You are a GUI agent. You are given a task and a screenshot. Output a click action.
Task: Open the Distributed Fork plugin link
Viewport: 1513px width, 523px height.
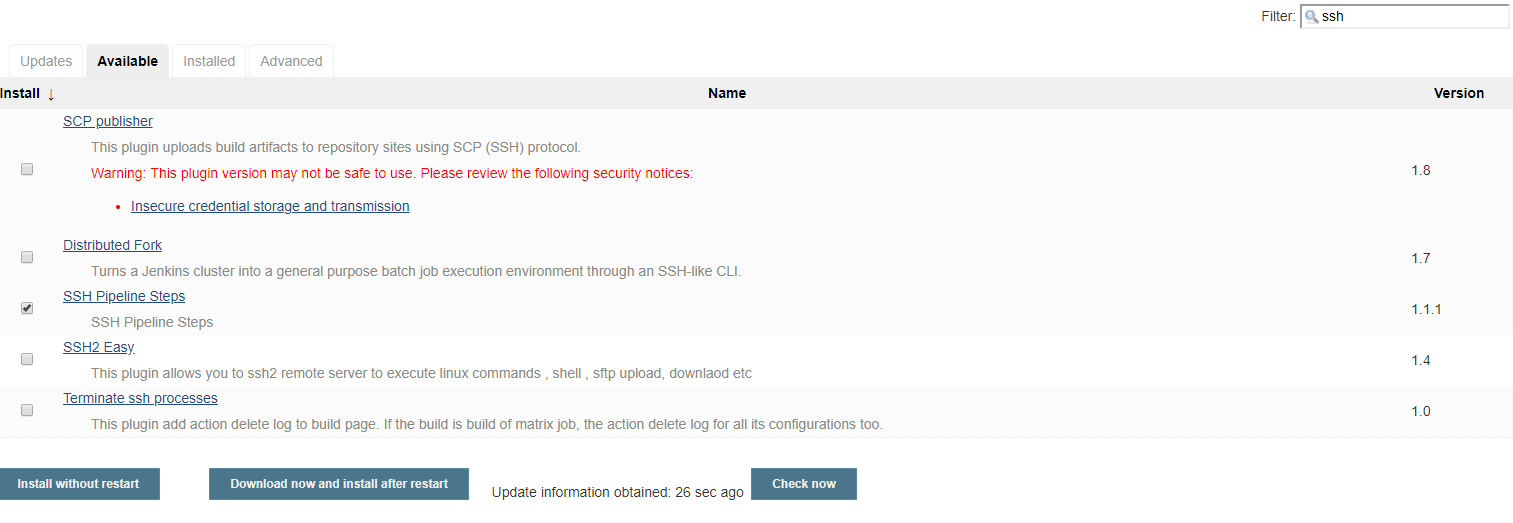112,245
